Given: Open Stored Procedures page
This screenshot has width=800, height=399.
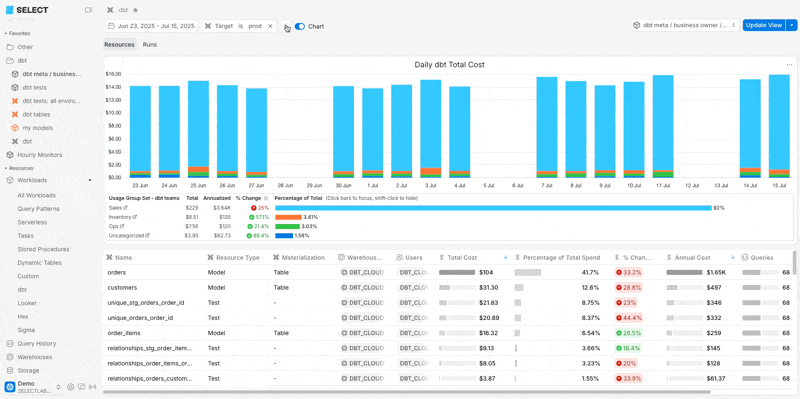Looking at the screenshot, I should click(43, 249).
